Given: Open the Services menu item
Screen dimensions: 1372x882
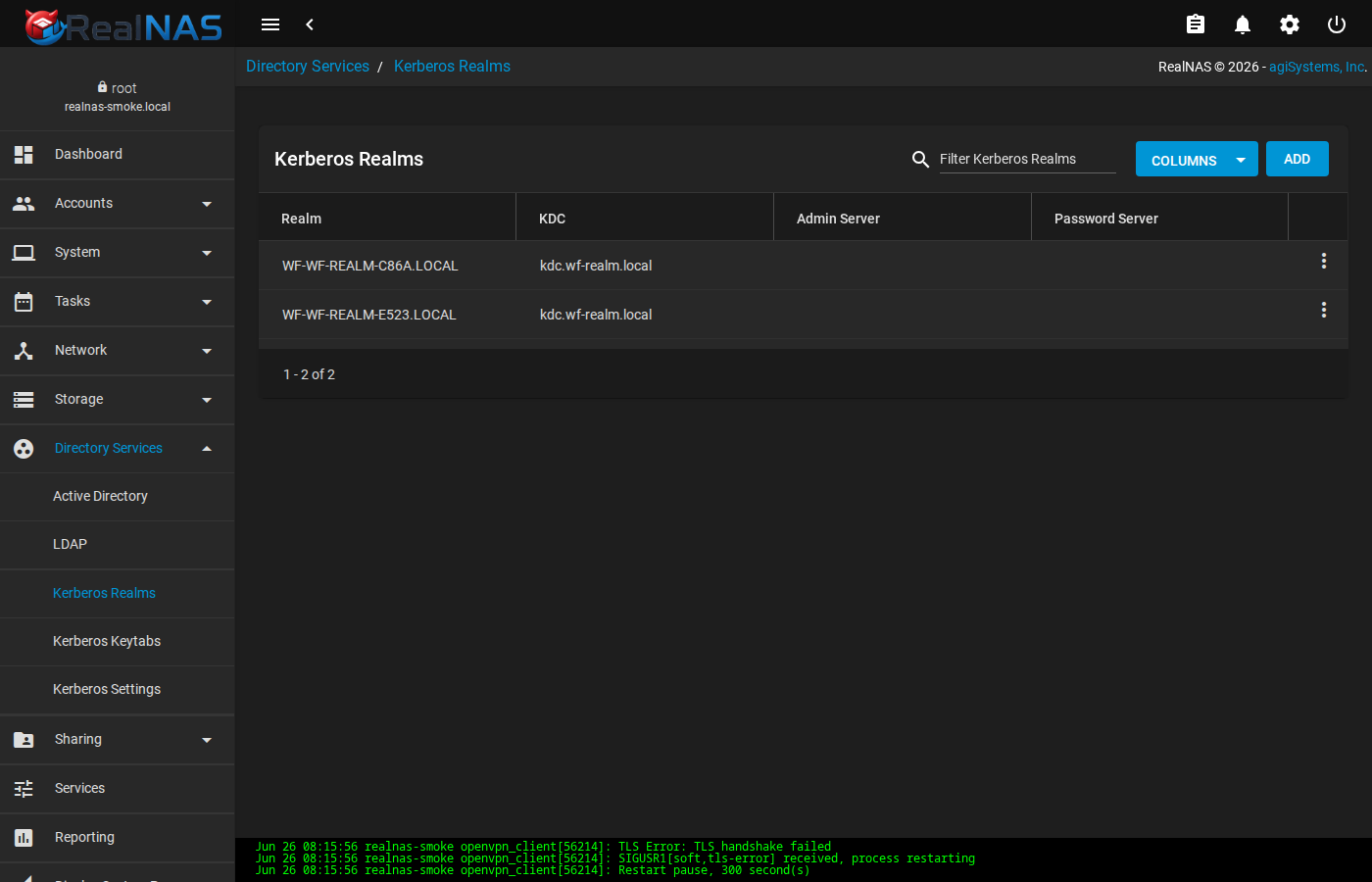Looking at the screenshot, I should pyautogui.click(x=118, y=788).
